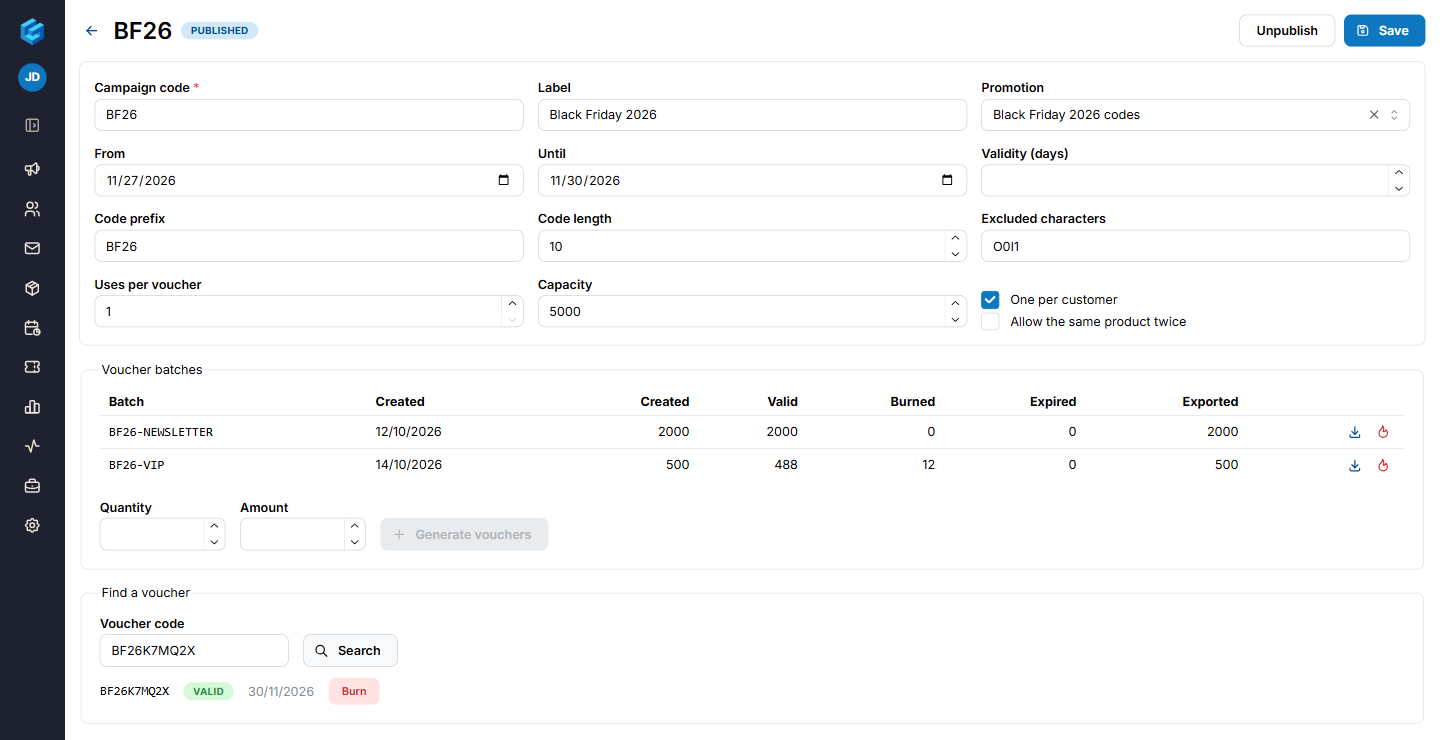Click the Voucher code search input
The height and width of the screenshot is (740, 1440).
194,651
